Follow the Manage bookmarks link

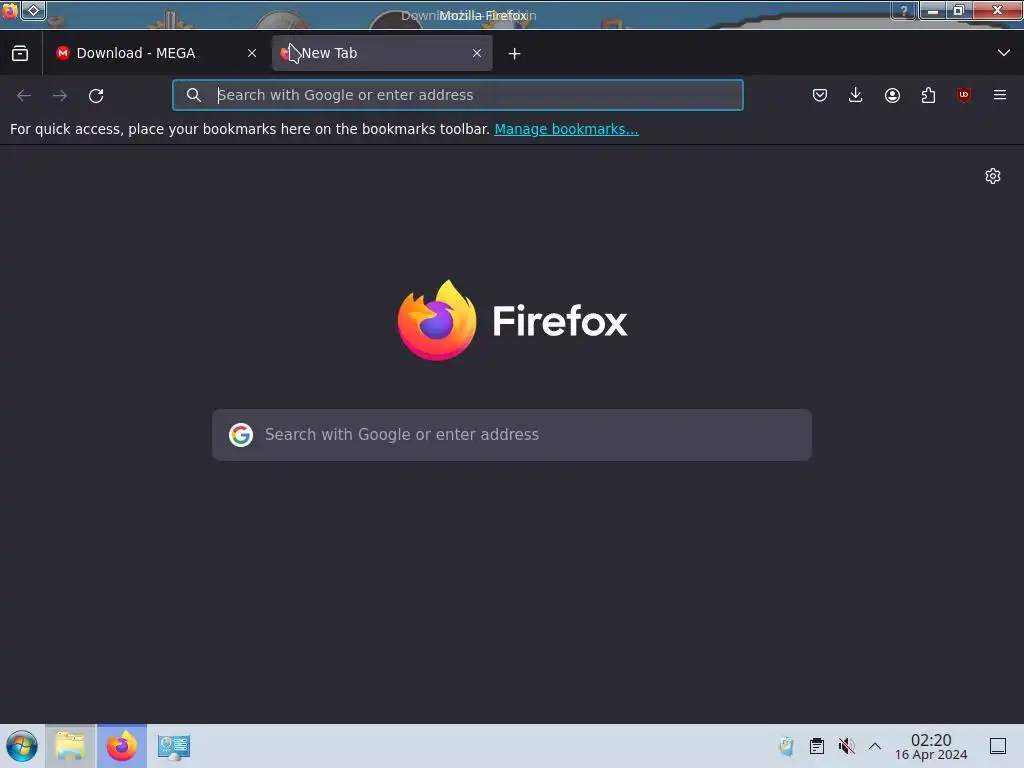(x=566, y=129)
